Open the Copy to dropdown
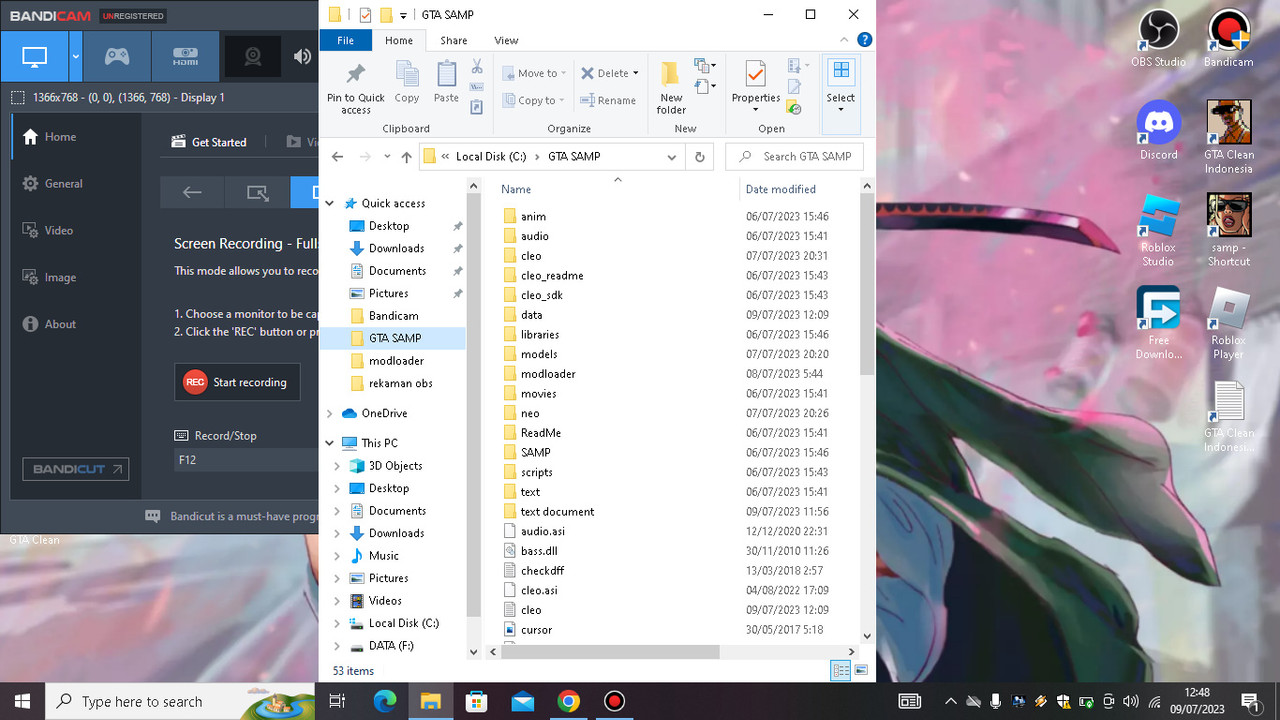The image size is (1280, 720). pos(534,100)
